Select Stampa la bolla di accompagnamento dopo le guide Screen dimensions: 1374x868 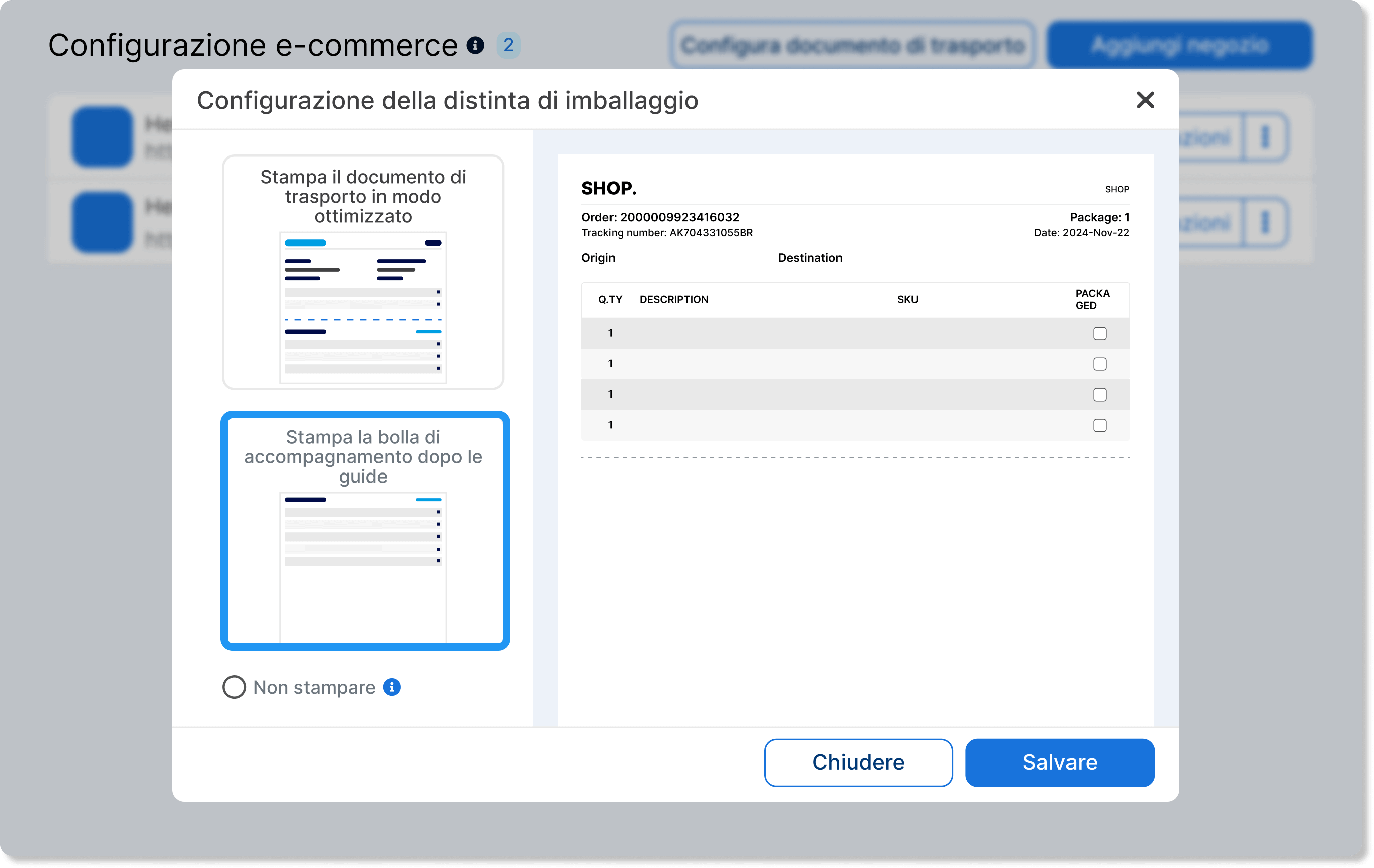coord(365,530)
